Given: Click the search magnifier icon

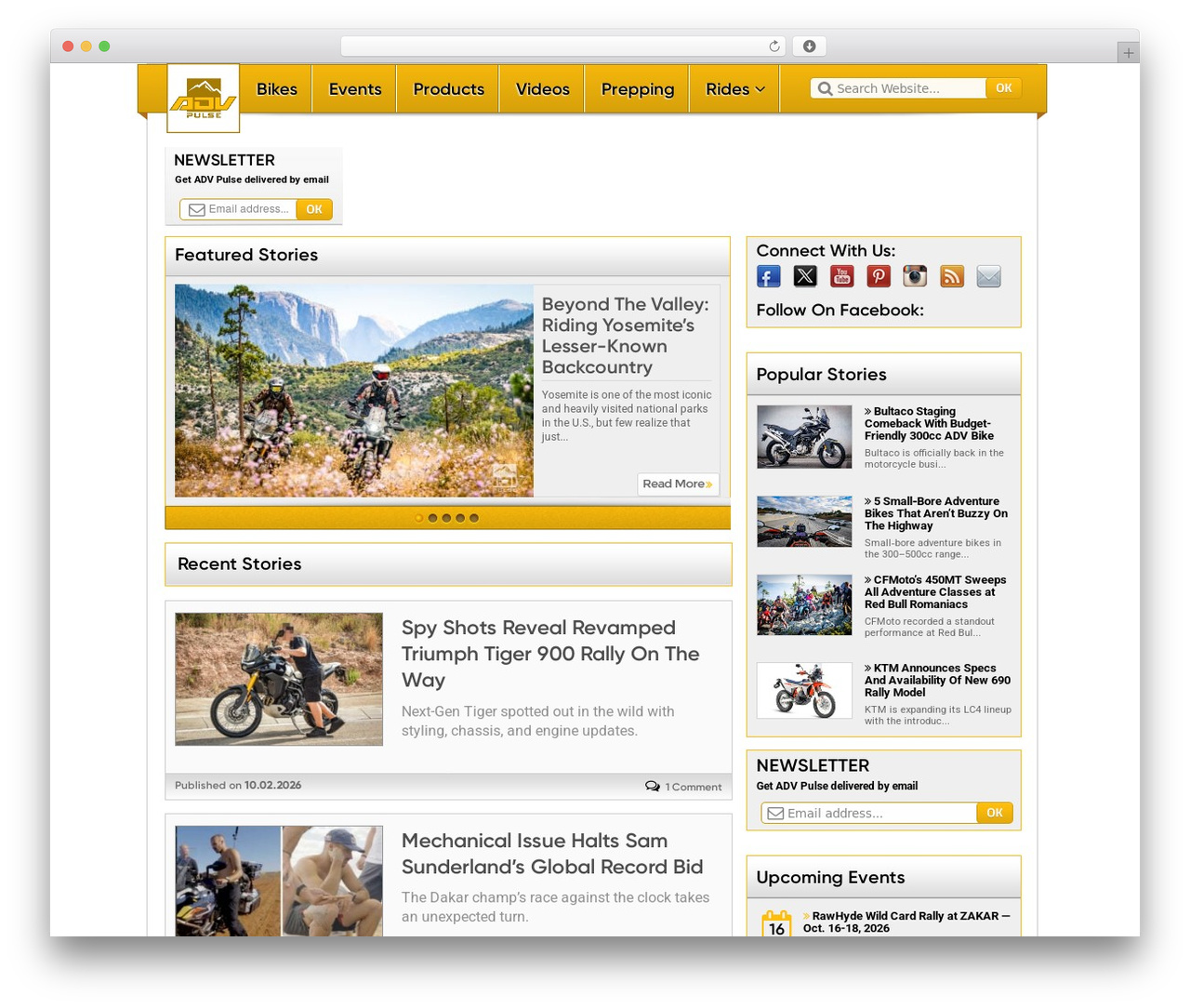Looking at the screenshot, I should [x=825, y=88].
